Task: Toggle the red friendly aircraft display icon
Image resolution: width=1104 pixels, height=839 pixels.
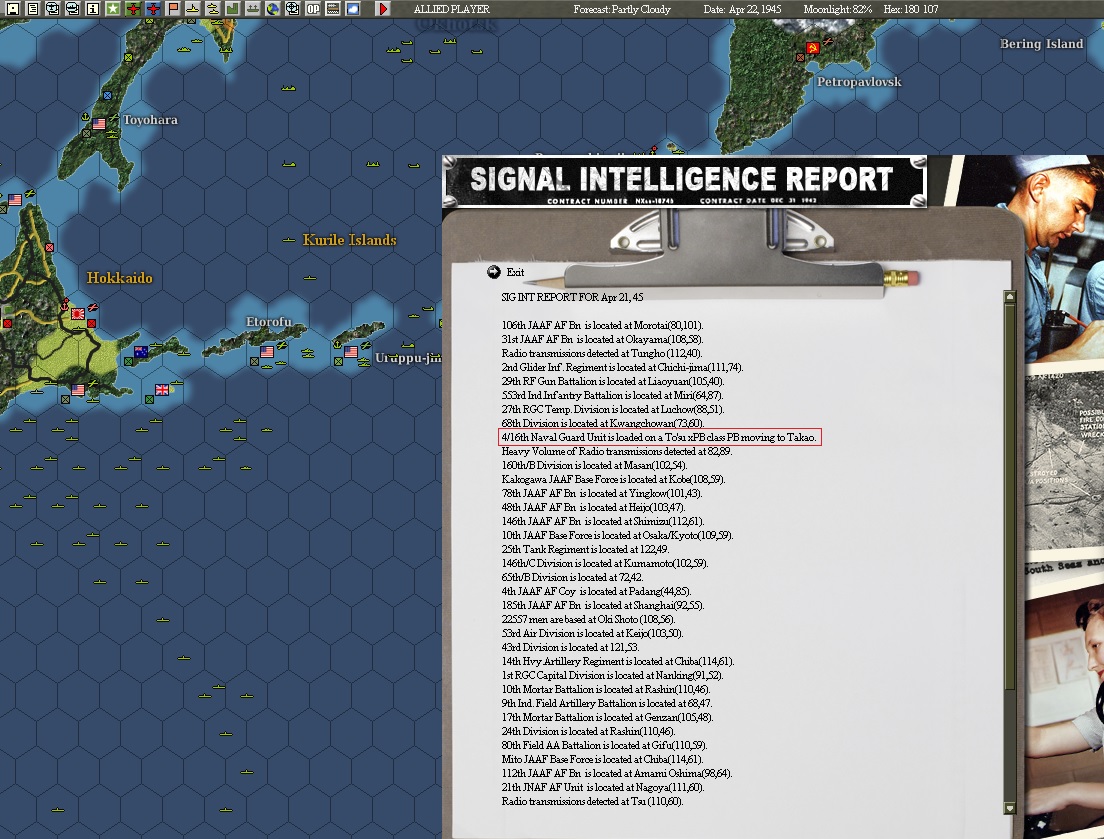Action: 133,9
